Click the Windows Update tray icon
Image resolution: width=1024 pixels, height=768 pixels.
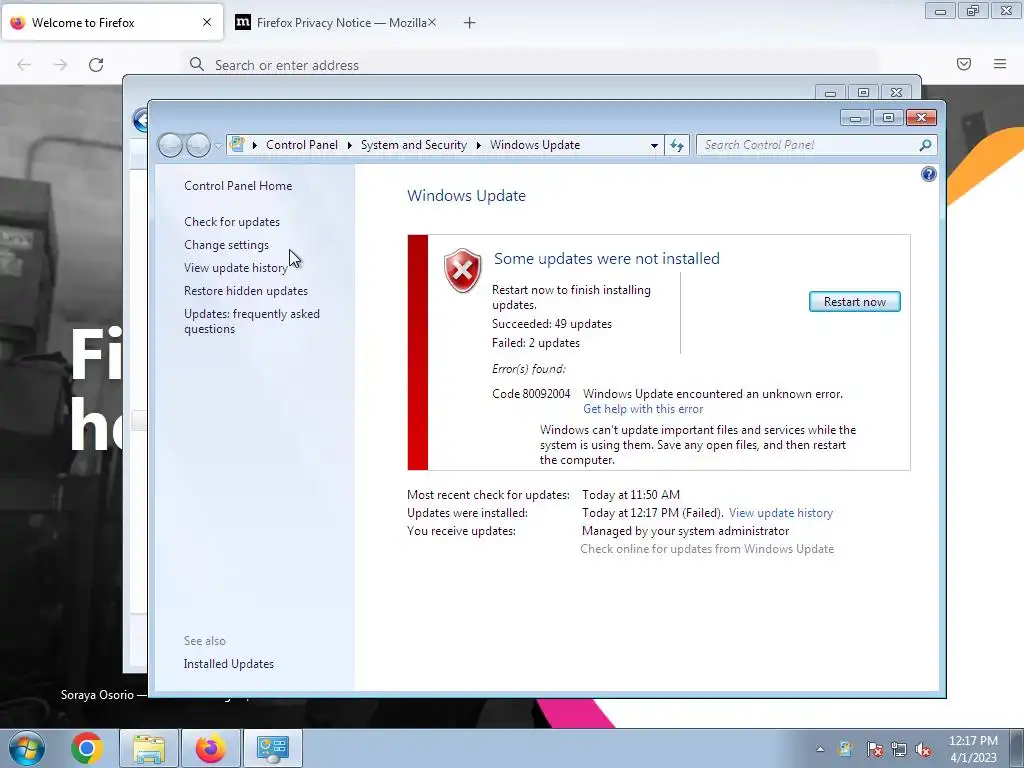point(846,750)
